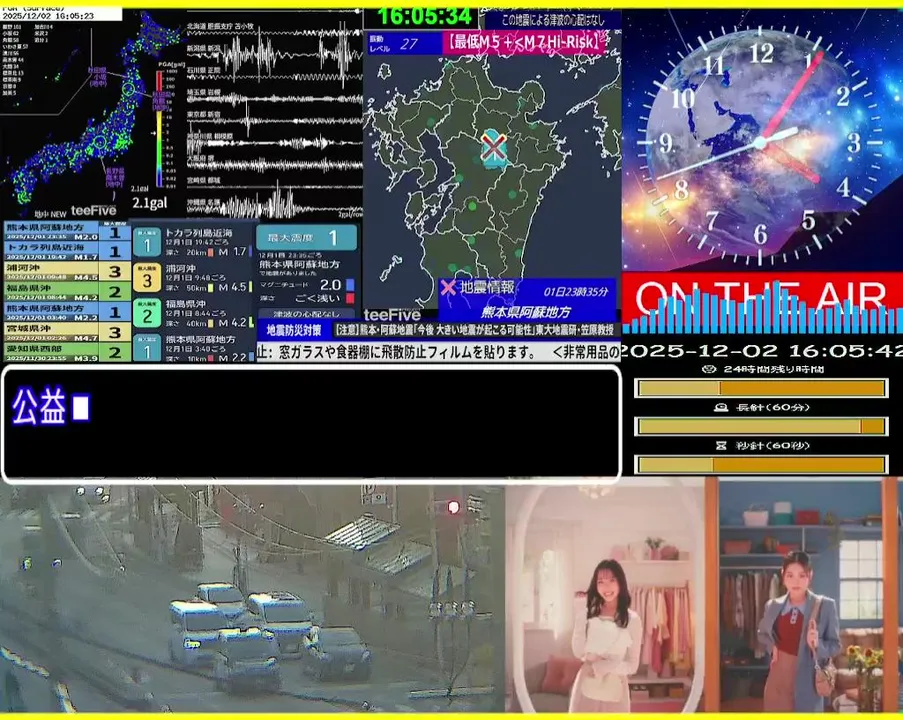The width and height of the screenshot is (903, 720).
Task: Click この地震による津波の心配はなし notice
Action: [552, 21]
